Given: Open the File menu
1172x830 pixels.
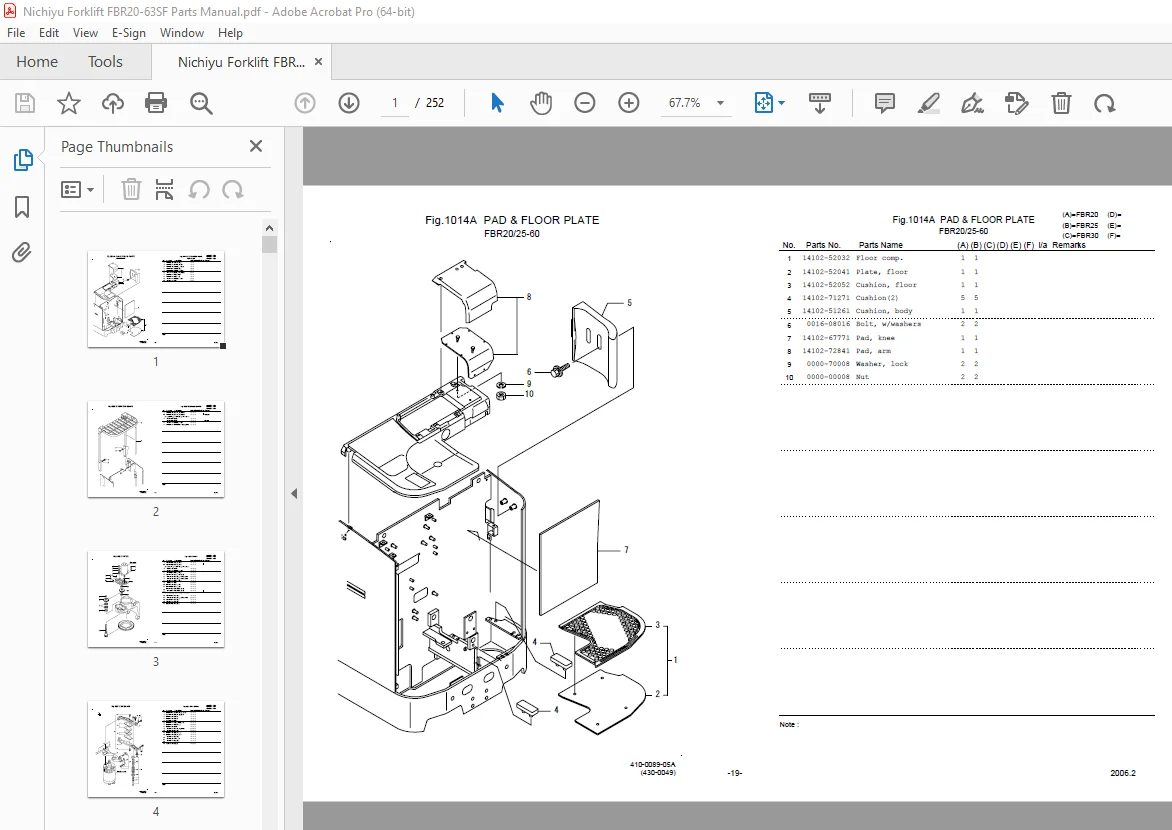Looking at the screenshot, I should (16, 33).
